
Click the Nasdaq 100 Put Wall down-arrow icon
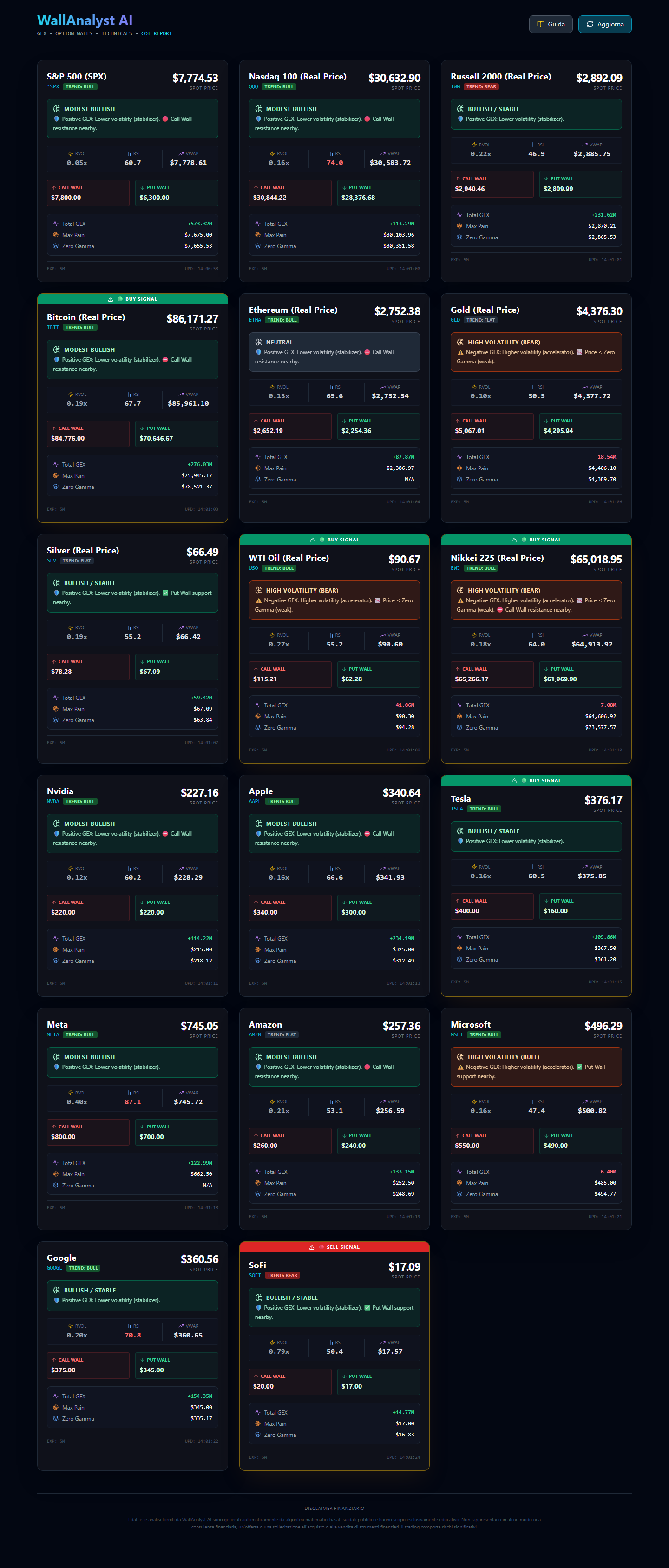(344, 187)
